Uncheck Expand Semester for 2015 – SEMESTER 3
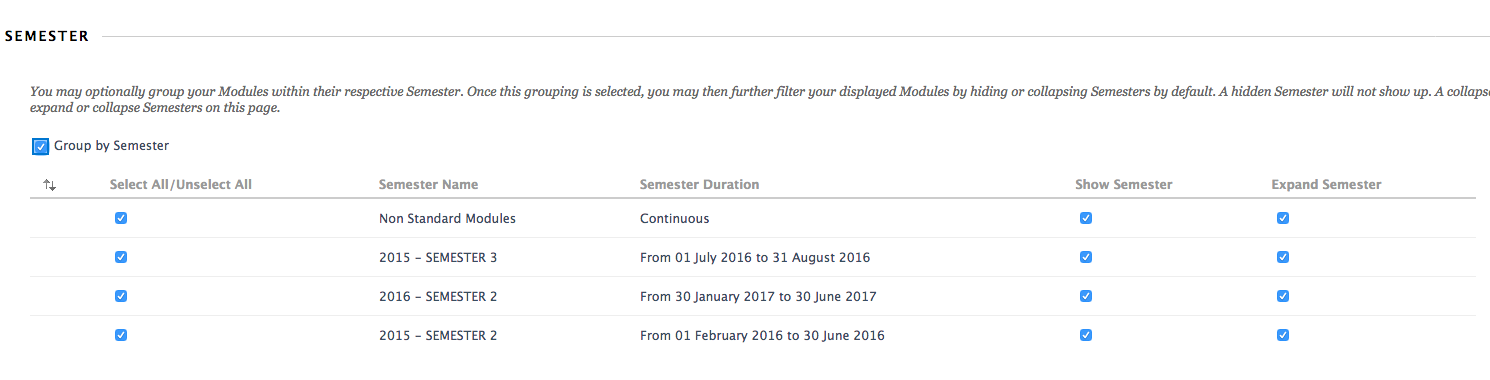Viewport: 1490px width, 380px height. (x=1283, y=257)
